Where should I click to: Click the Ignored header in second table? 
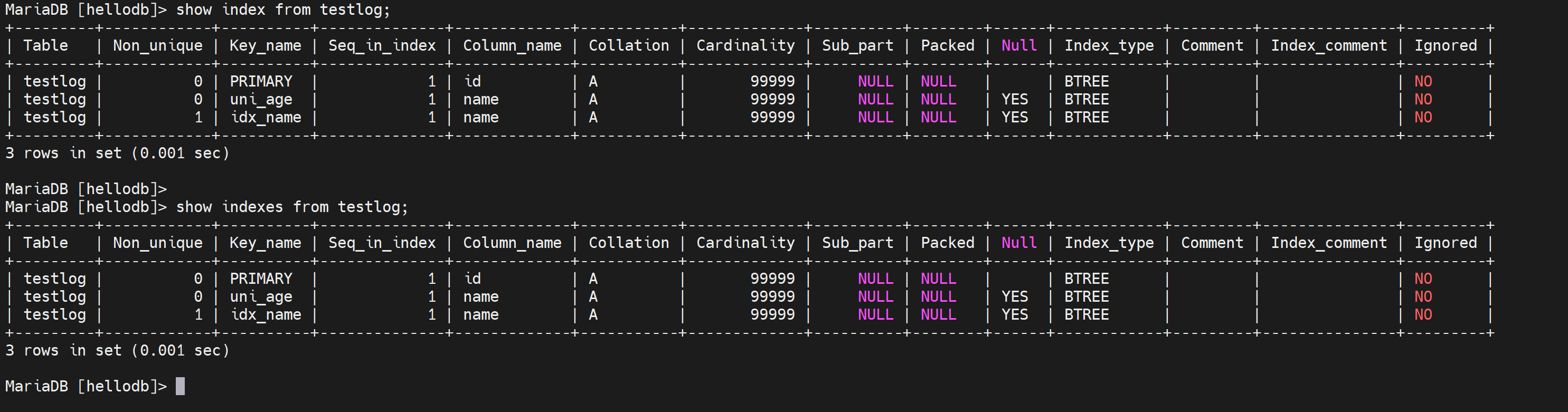coord(1445,243)
